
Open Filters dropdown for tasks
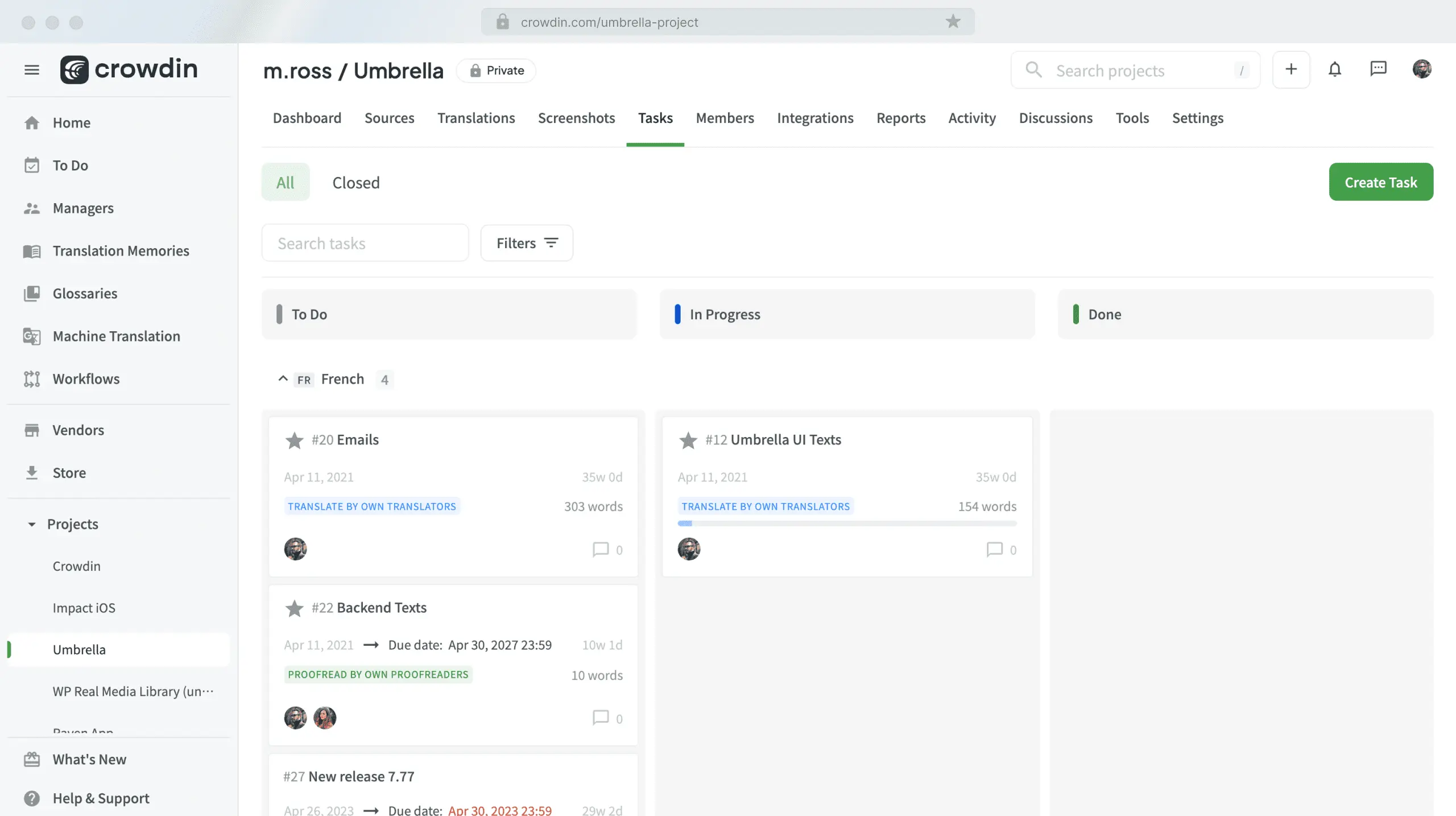pos(526,242)
